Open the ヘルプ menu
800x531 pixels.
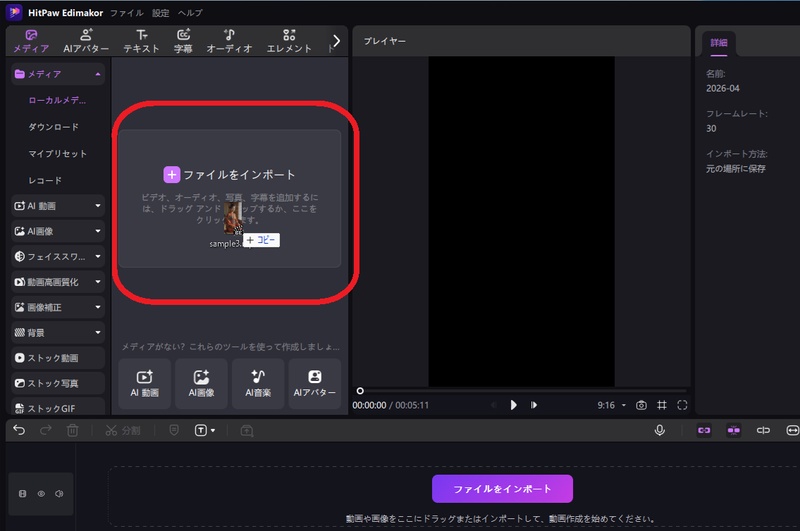(190, 13)
